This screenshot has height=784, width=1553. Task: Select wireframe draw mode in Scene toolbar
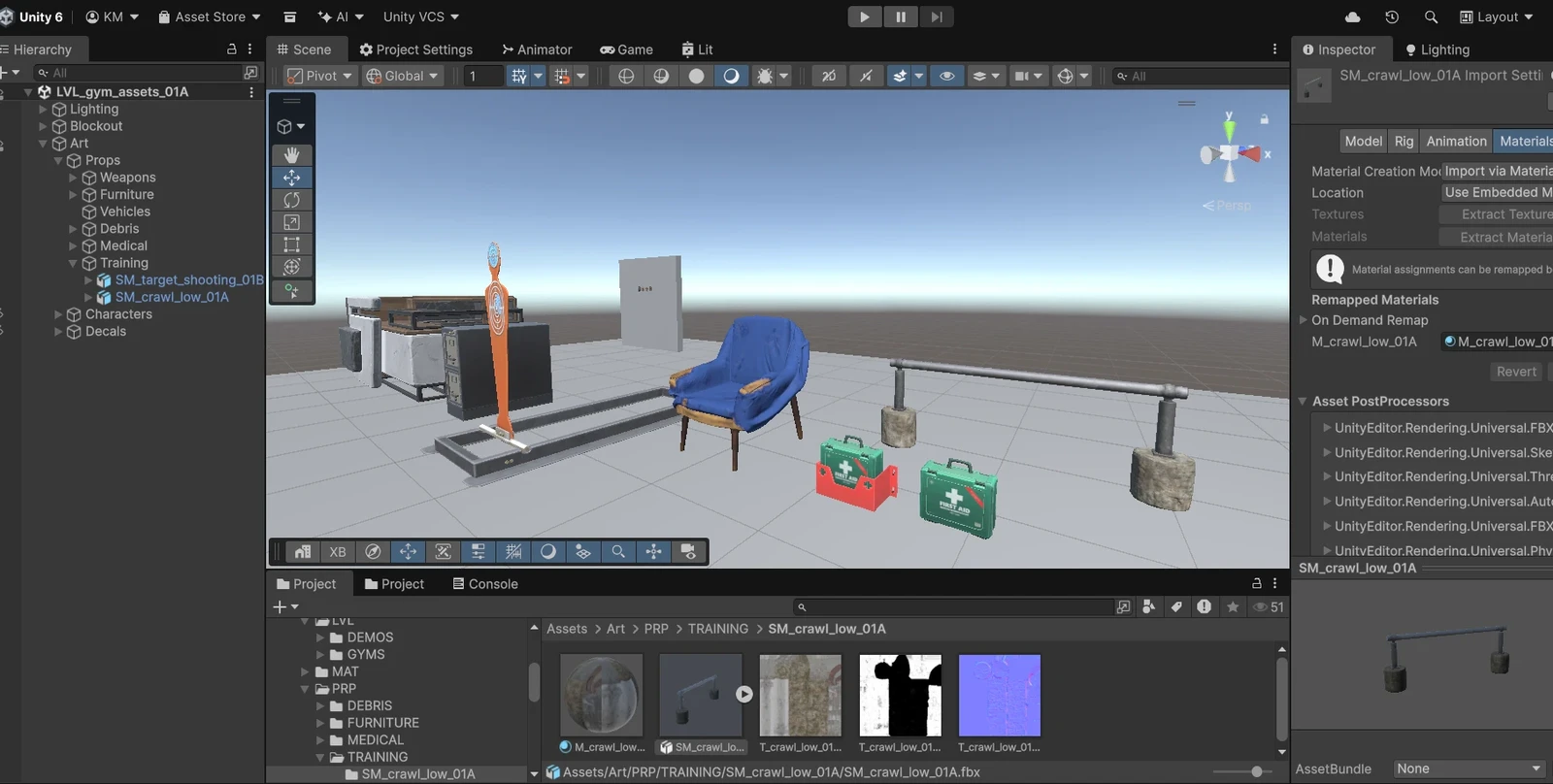coord(626,76)
